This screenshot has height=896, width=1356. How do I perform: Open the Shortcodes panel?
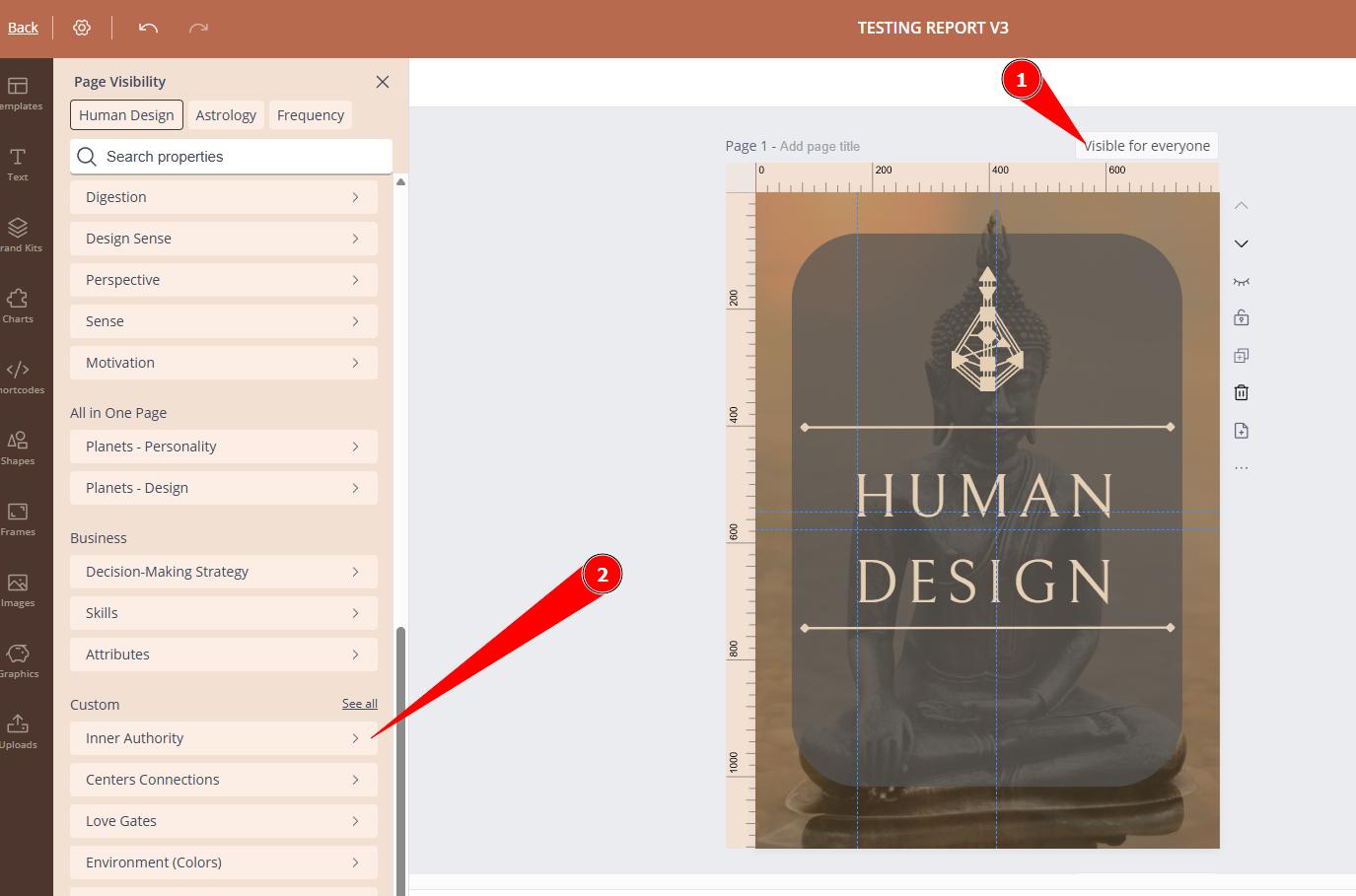point(18,377)
